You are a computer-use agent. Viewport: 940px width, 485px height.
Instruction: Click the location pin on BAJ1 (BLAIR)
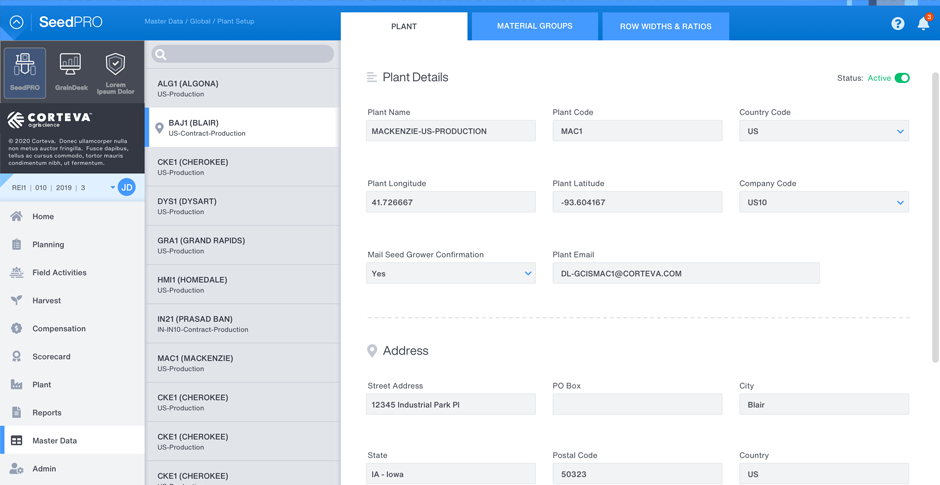point(159,128)
